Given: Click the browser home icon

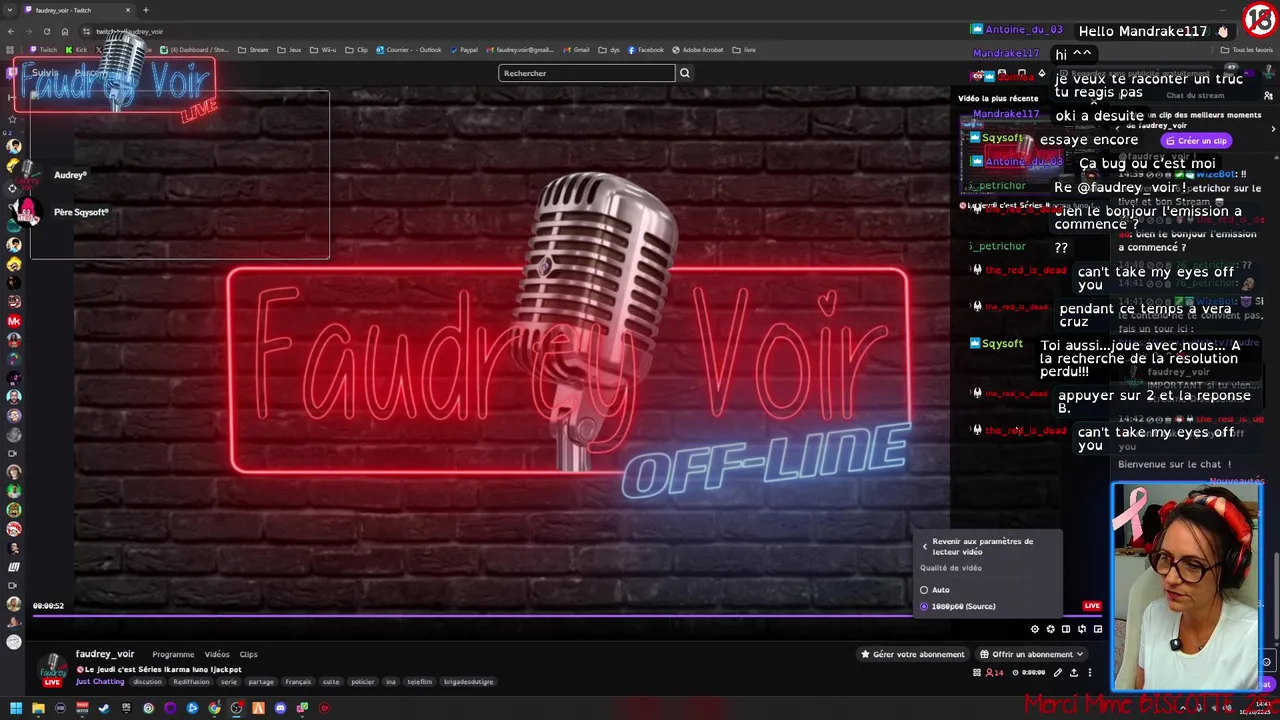Looking at the screenshot, I should (x=64, y=32).
